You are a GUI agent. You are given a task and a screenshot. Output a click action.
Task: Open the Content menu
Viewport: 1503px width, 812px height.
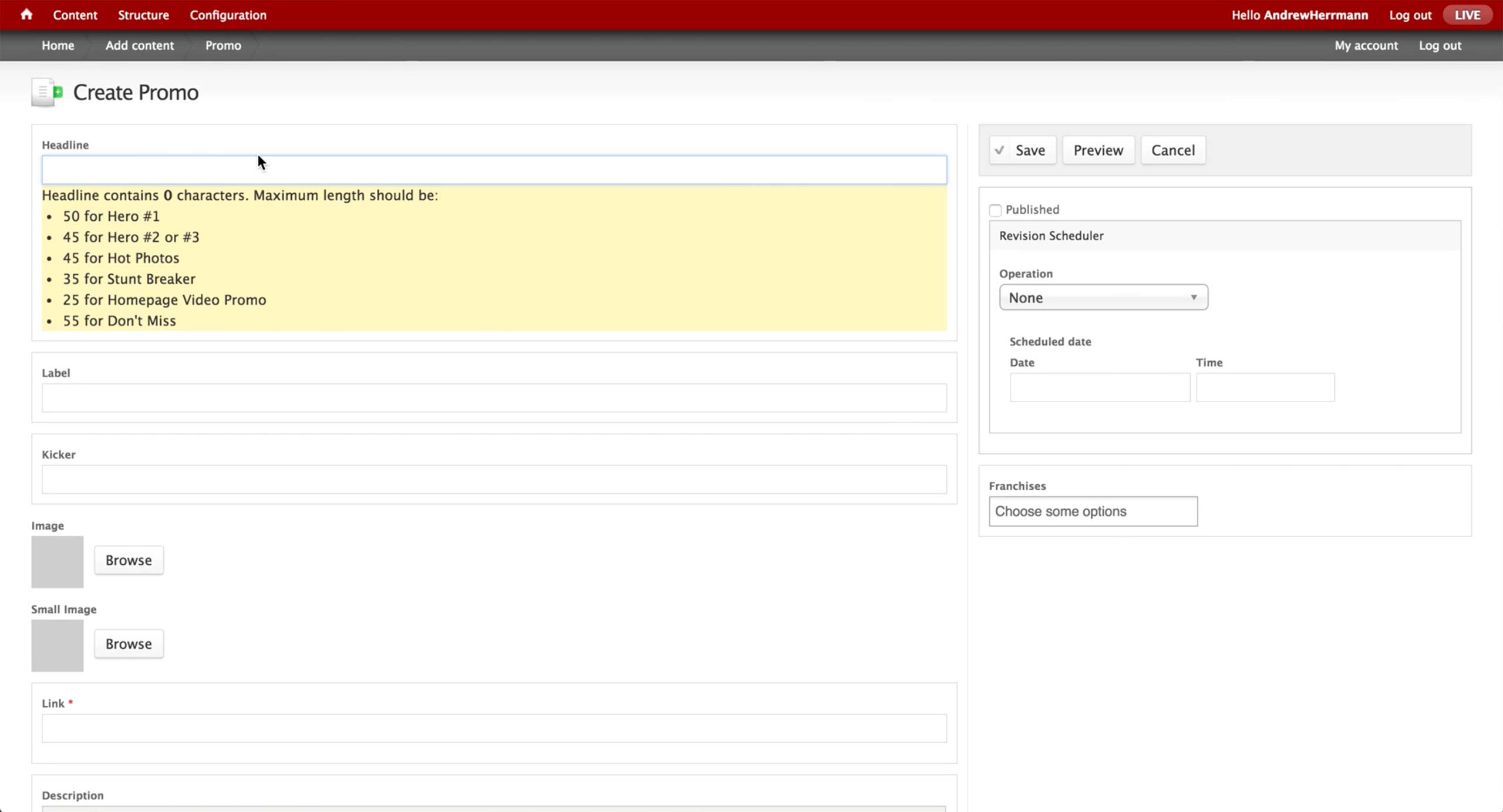pos(75,15)
